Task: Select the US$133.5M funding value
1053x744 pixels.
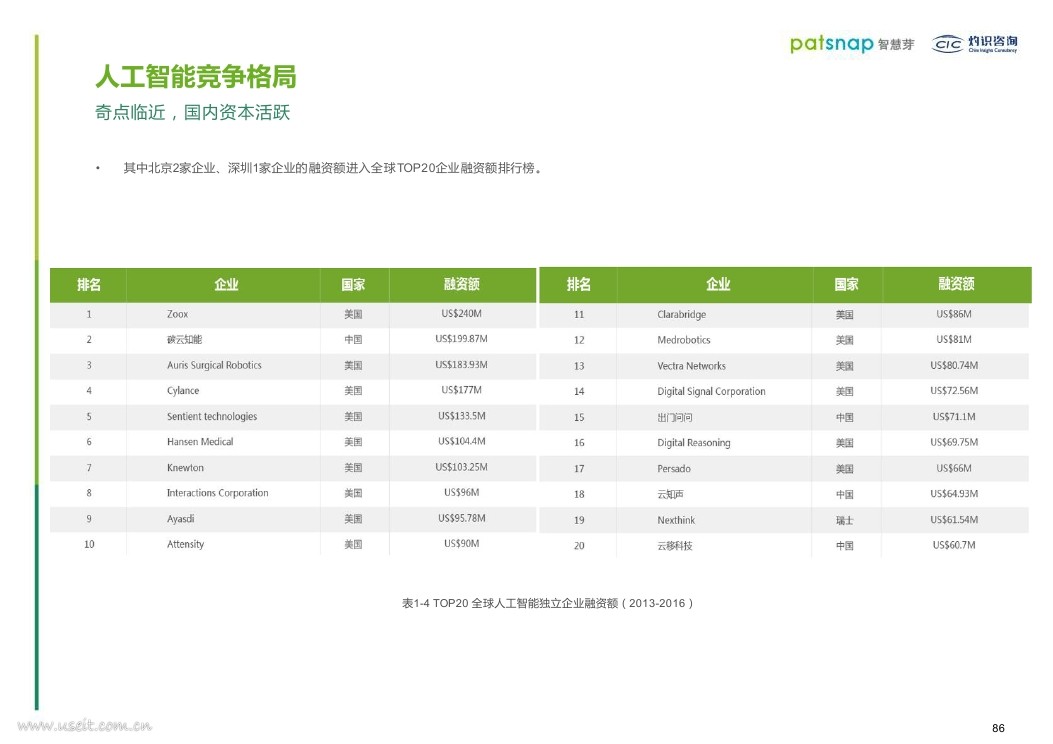Action: coord(461,416)
